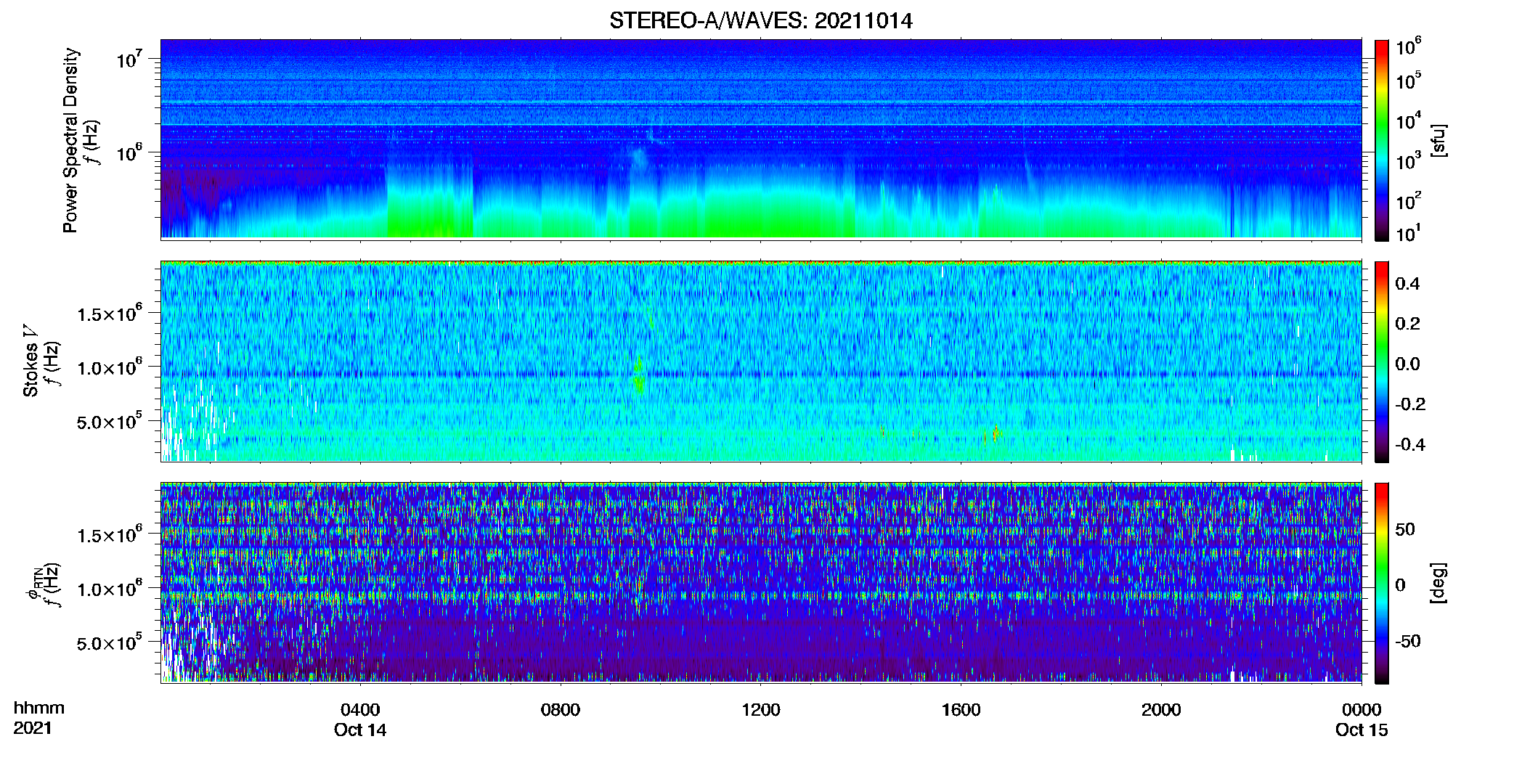Viewport: 1522px width, 784px height.
Task: Select the Stokes V axis label
Action: (31, 361)
